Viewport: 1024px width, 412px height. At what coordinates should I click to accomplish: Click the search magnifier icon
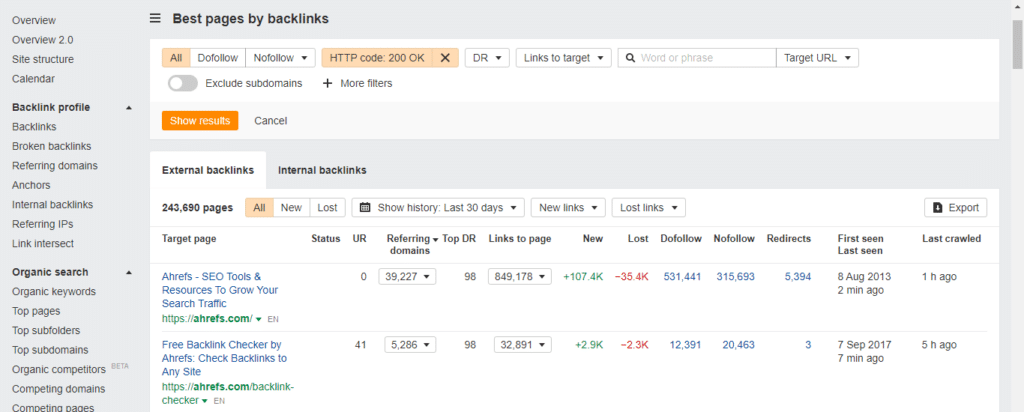point(631,57)
